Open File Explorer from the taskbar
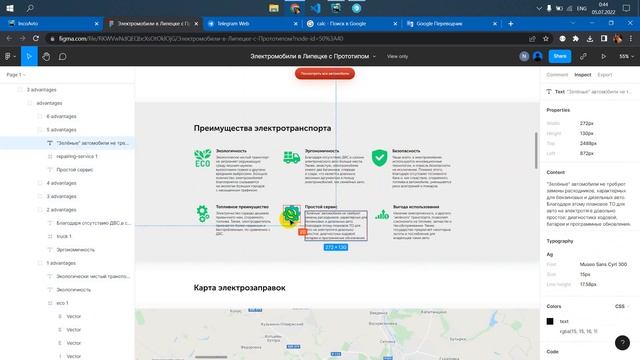This screenshot has height=360, width=640. click(273, 8)
